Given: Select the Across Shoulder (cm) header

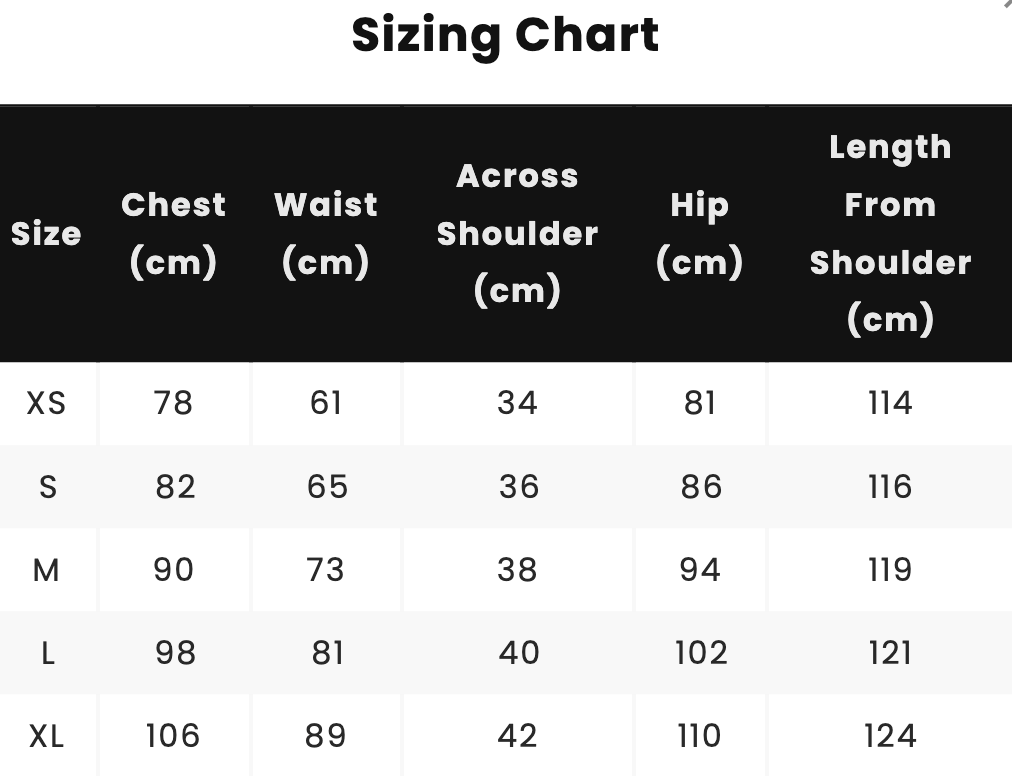Looking at the screenshot, I should 517,234.
